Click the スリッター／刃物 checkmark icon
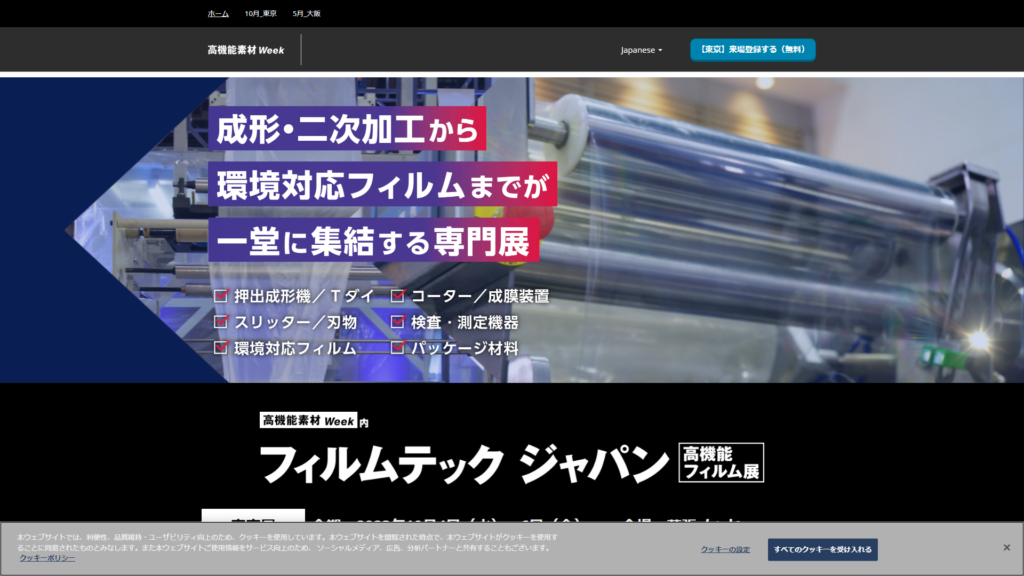1024x576 pixels. [221, 322]
